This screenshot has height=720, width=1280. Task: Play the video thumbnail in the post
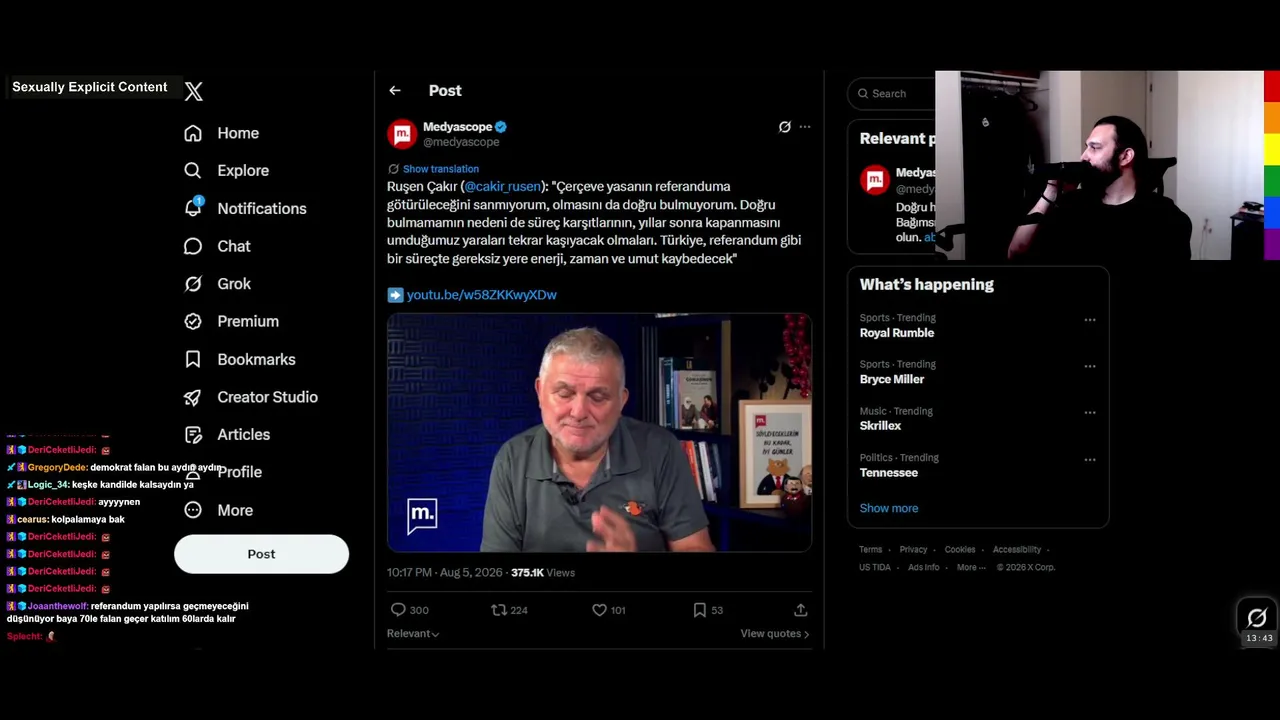point(599,432)
